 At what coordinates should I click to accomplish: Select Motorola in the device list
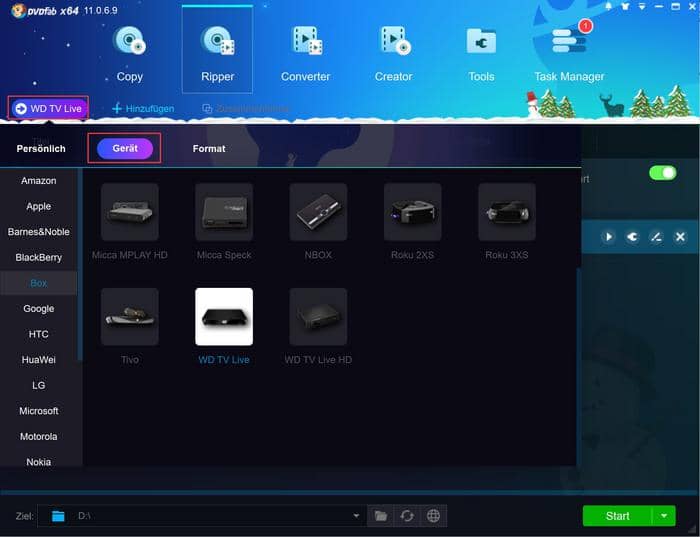(39, 437)
